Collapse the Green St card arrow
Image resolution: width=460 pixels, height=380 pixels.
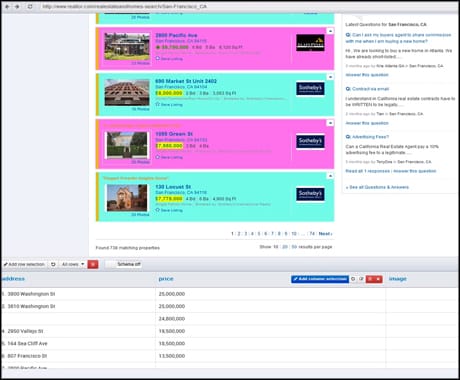[330, 123]
